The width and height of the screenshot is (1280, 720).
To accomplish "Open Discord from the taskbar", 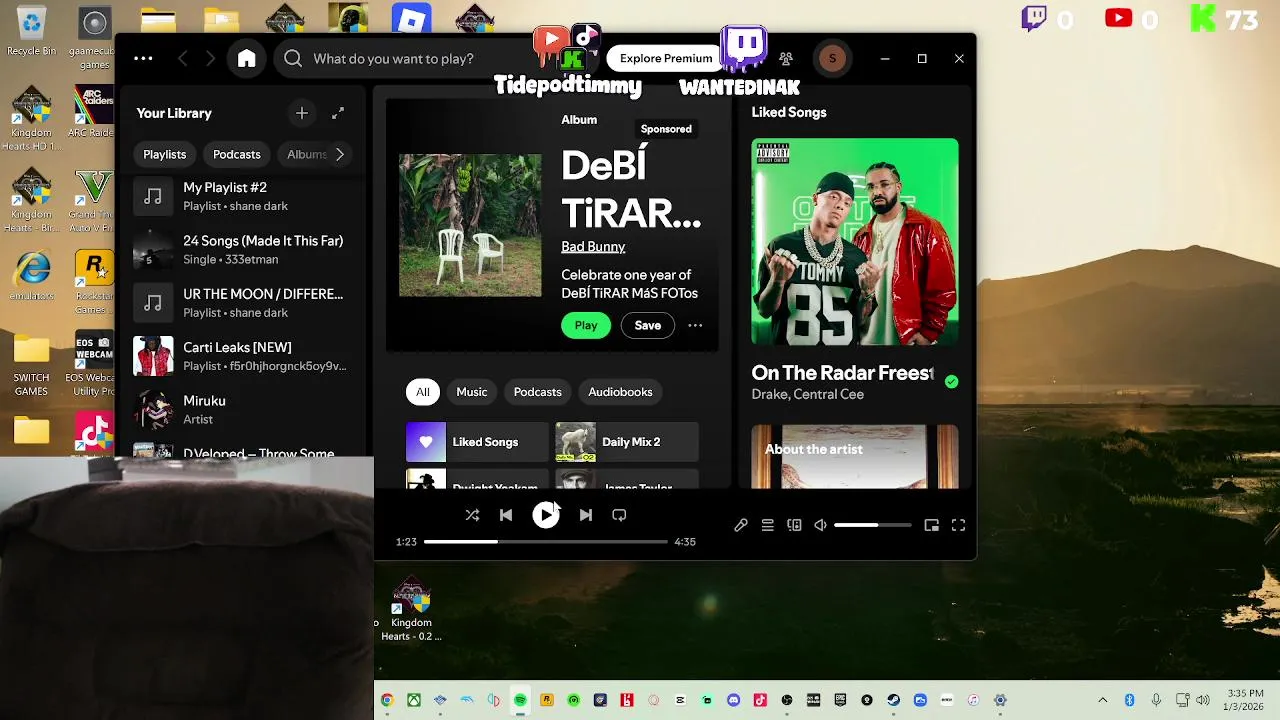I will tap(733, 700).
